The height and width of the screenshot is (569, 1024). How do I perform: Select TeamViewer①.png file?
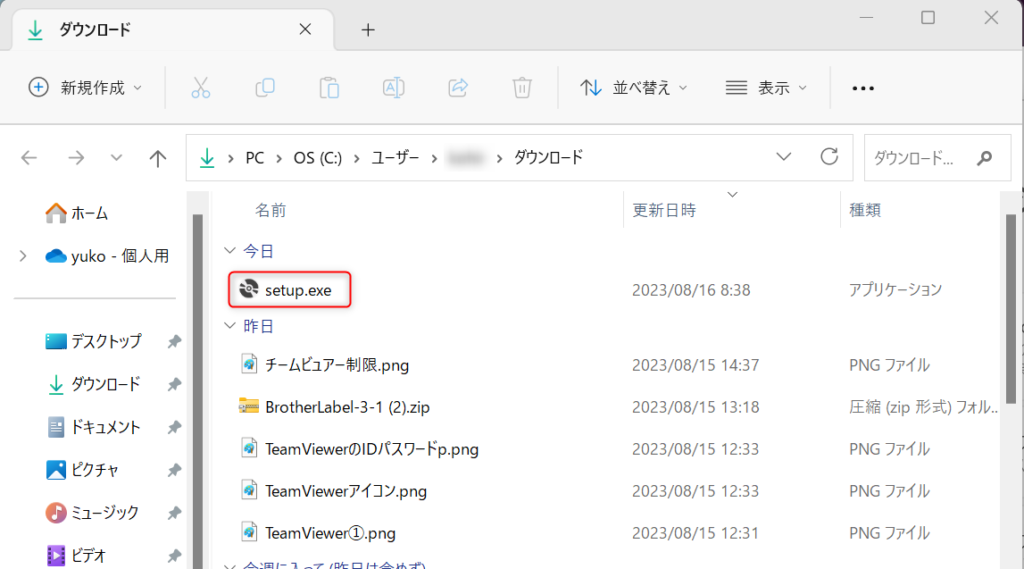coord(330,533)
